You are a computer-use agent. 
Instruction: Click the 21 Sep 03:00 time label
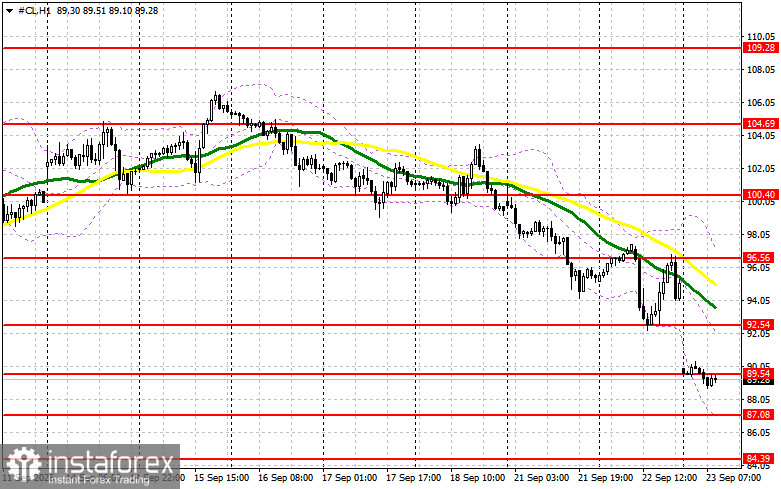coord(541,478)
